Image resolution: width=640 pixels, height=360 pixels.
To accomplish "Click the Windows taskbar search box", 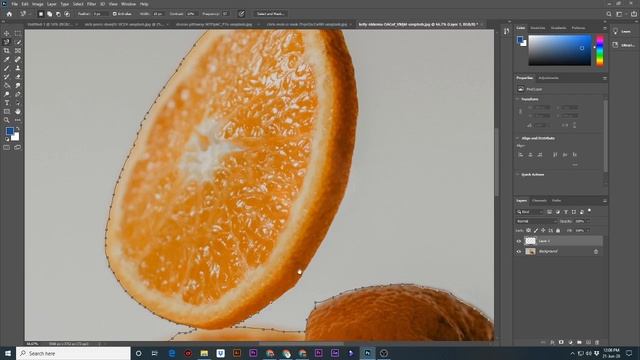I will [73, 353].
